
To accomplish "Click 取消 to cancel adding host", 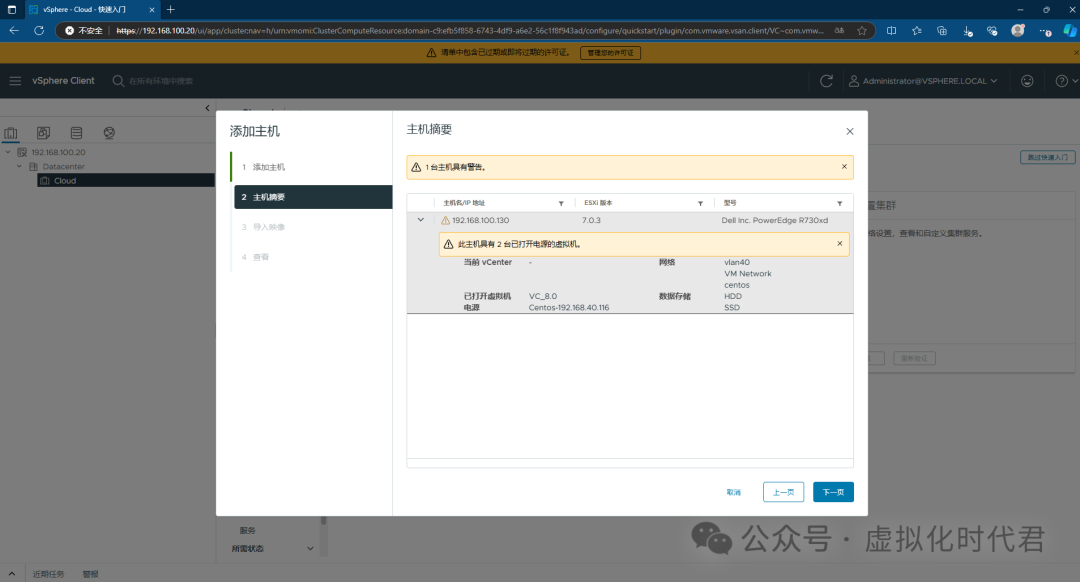I will [x=734, y=492].
